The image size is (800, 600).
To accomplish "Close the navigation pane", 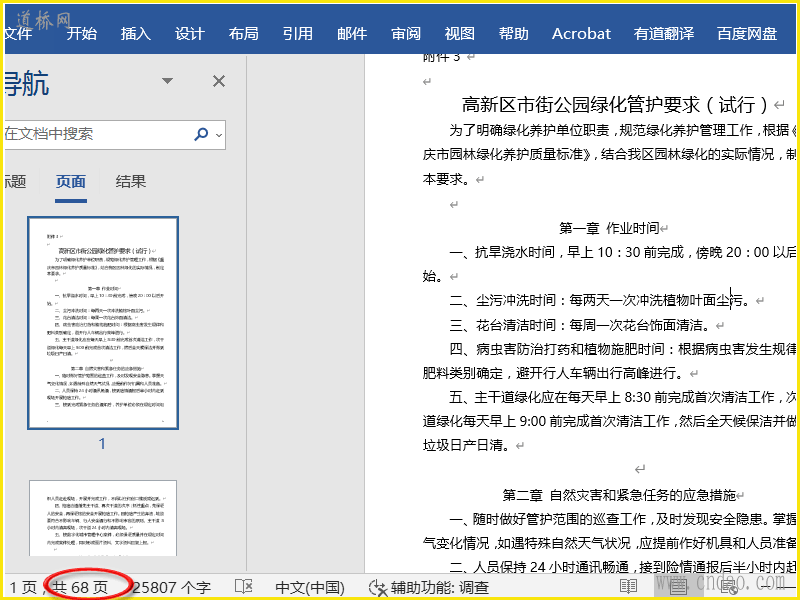I will pos(219,81).
